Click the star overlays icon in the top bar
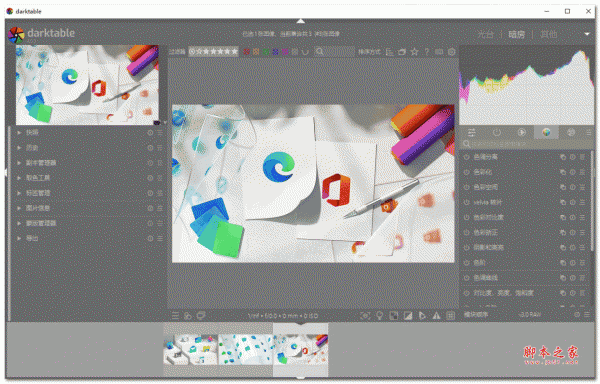600x384 pixels. pos(414,52)
